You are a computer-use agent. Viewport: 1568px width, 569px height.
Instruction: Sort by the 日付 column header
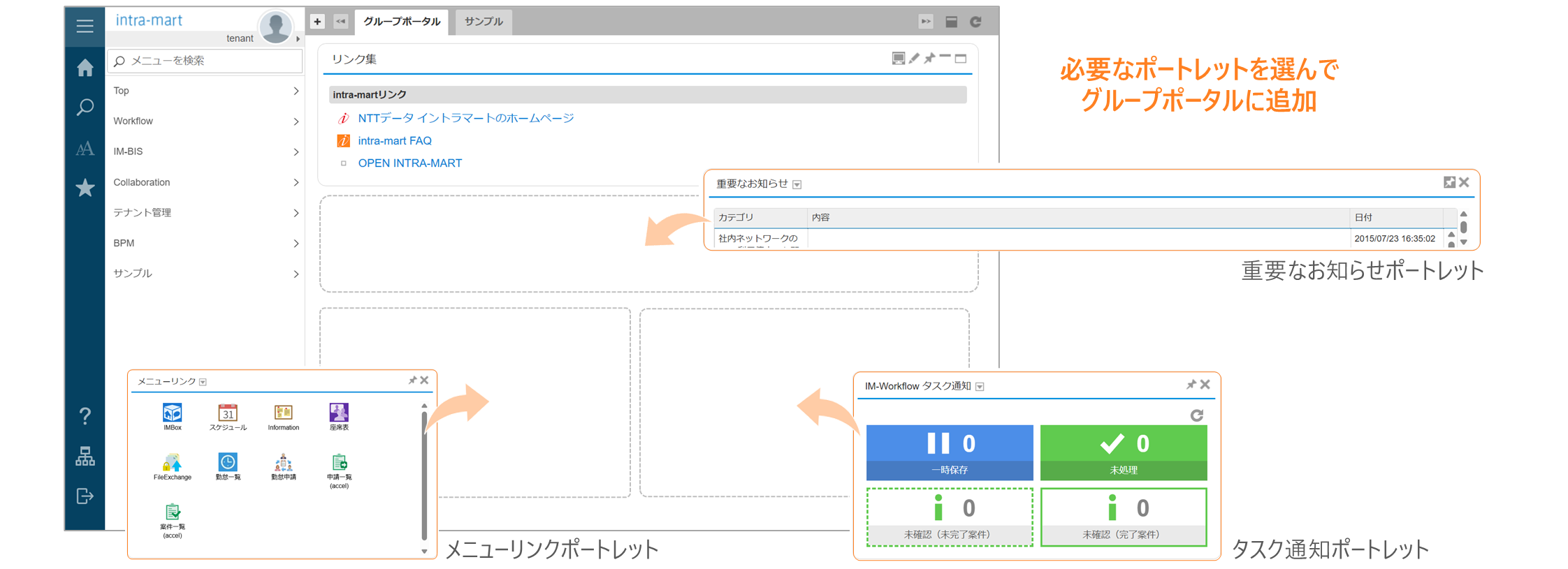click(1396, 217)
